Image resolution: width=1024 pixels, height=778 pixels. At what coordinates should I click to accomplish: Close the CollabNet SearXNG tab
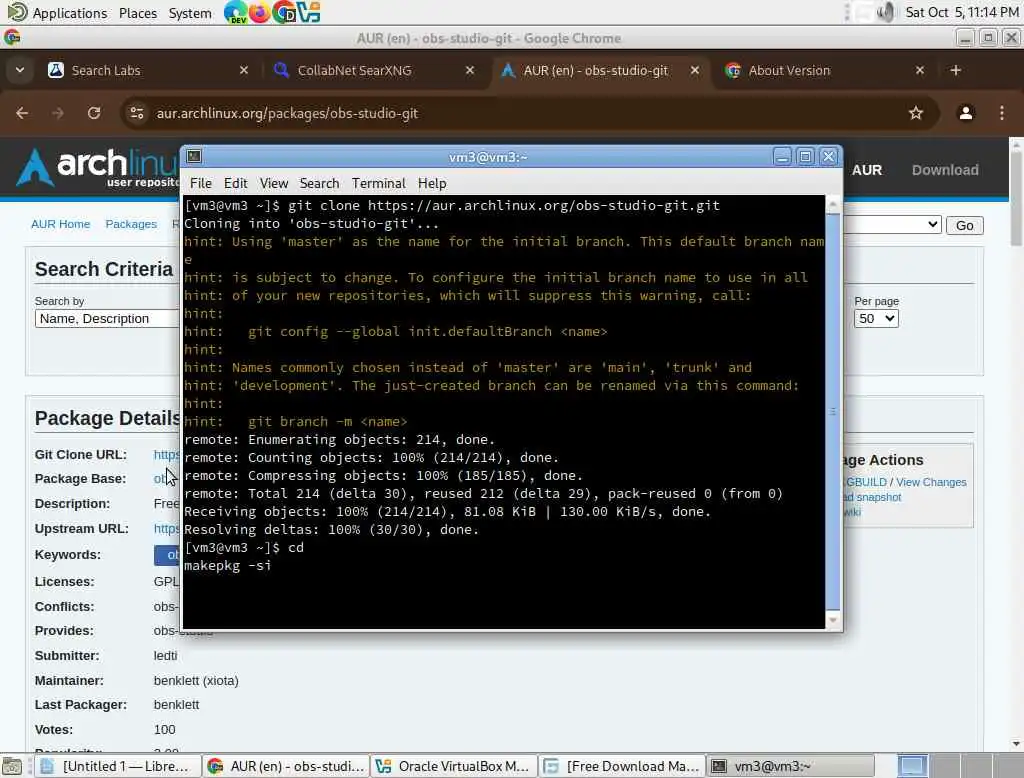tap(470, 70)
